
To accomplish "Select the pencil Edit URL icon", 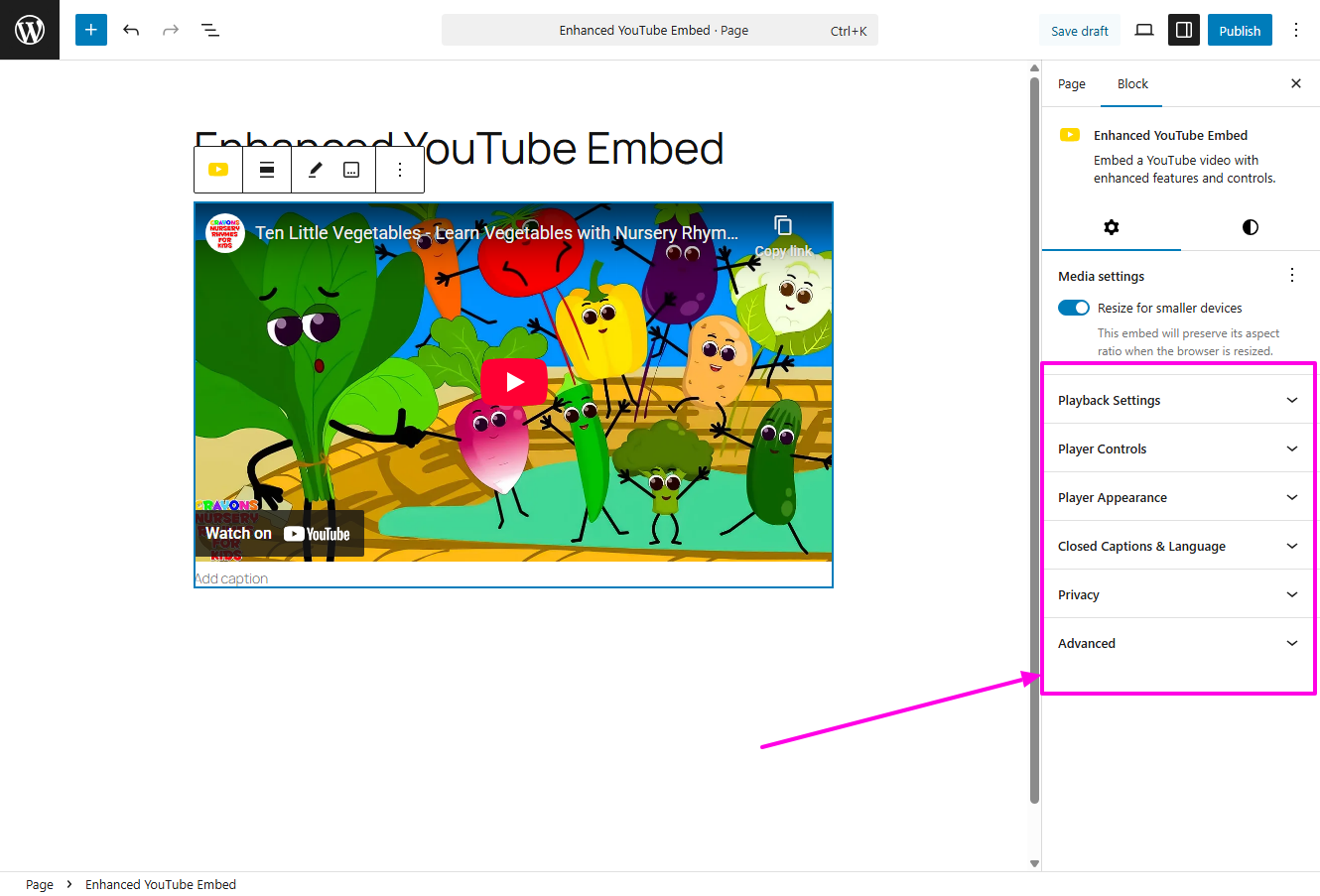I will tap(315, 170).
